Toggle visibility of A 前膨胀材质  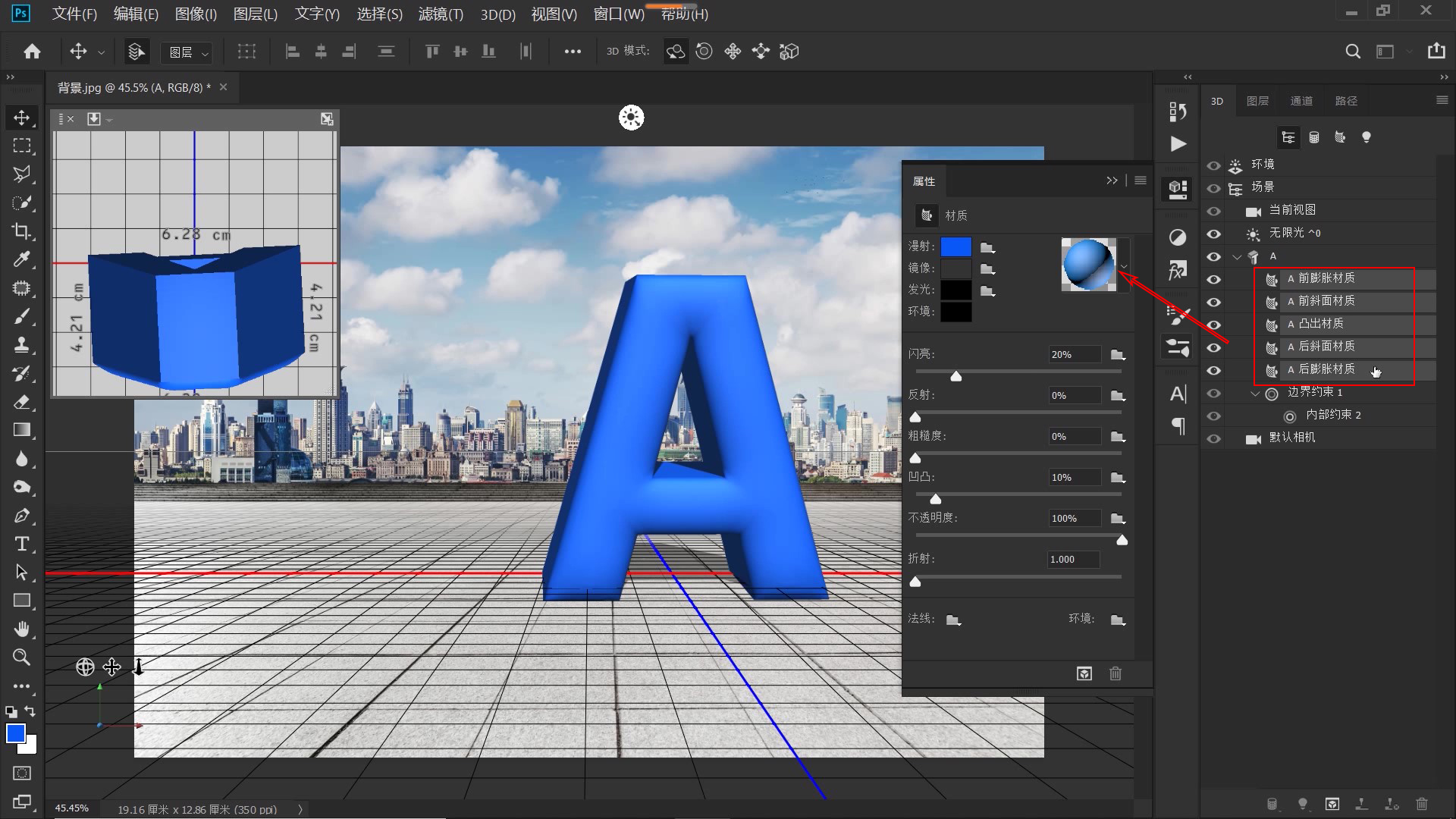pos(1214,279)
